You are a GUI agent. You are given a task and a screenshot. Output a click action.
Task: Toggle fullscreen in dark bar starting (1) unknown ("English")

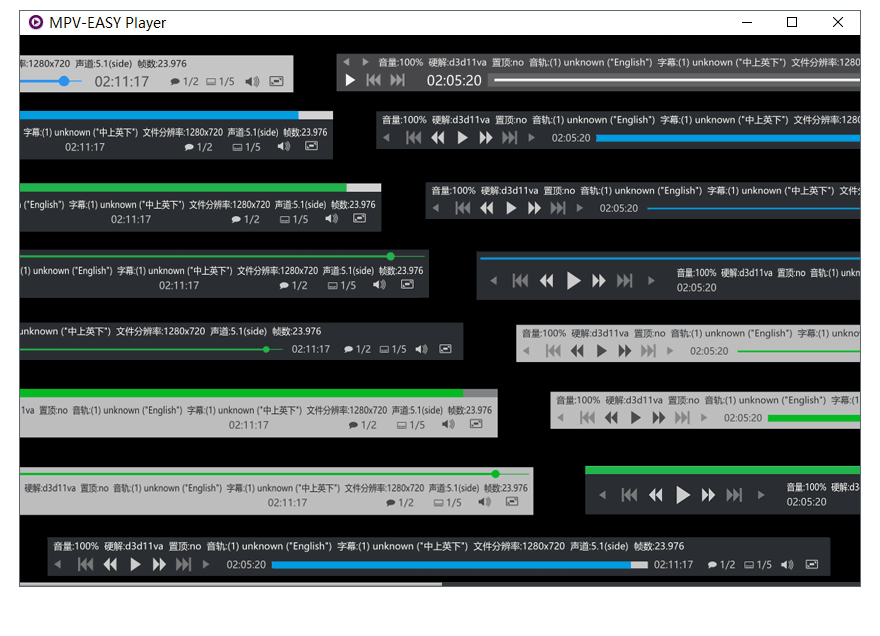pos(407,285)
